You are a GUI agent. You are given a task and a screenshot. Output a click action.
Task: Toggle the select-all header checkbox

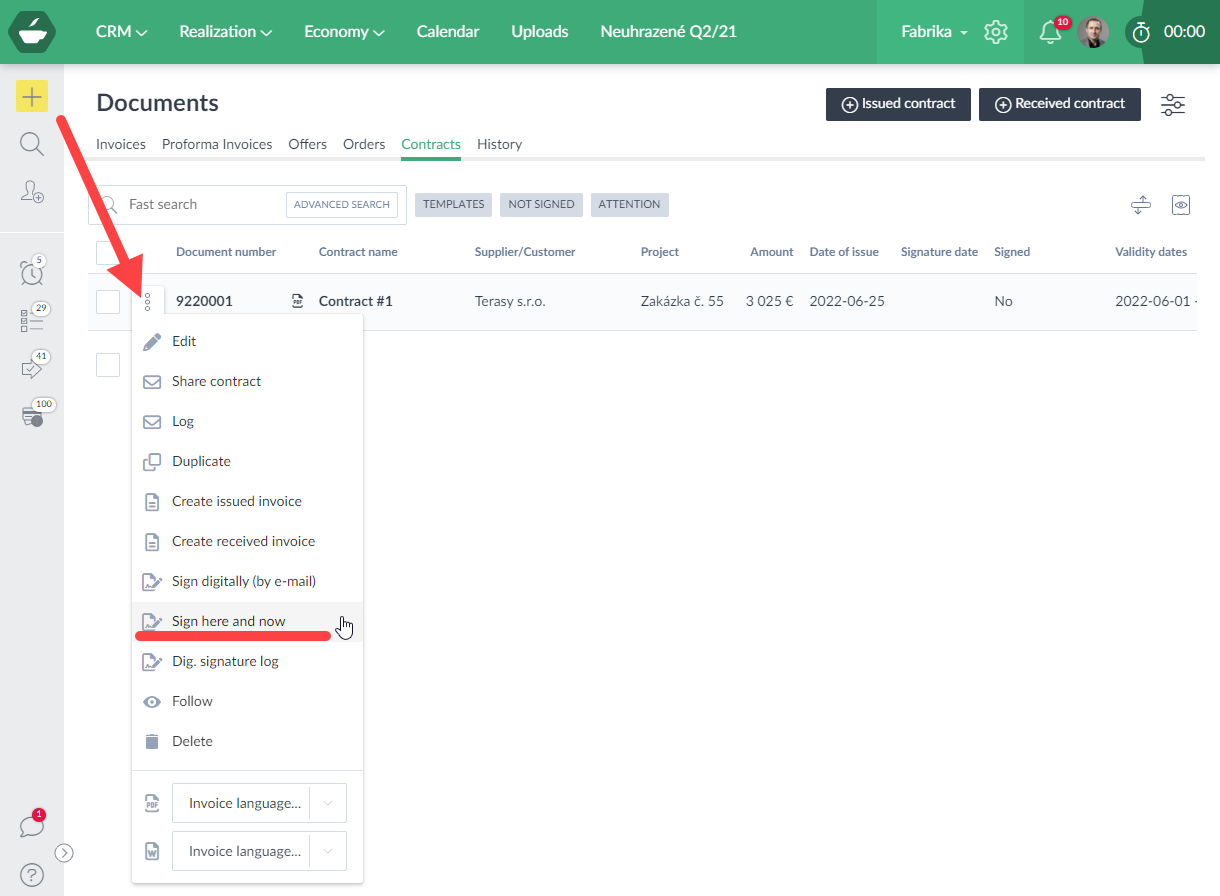tap(108, 252)
